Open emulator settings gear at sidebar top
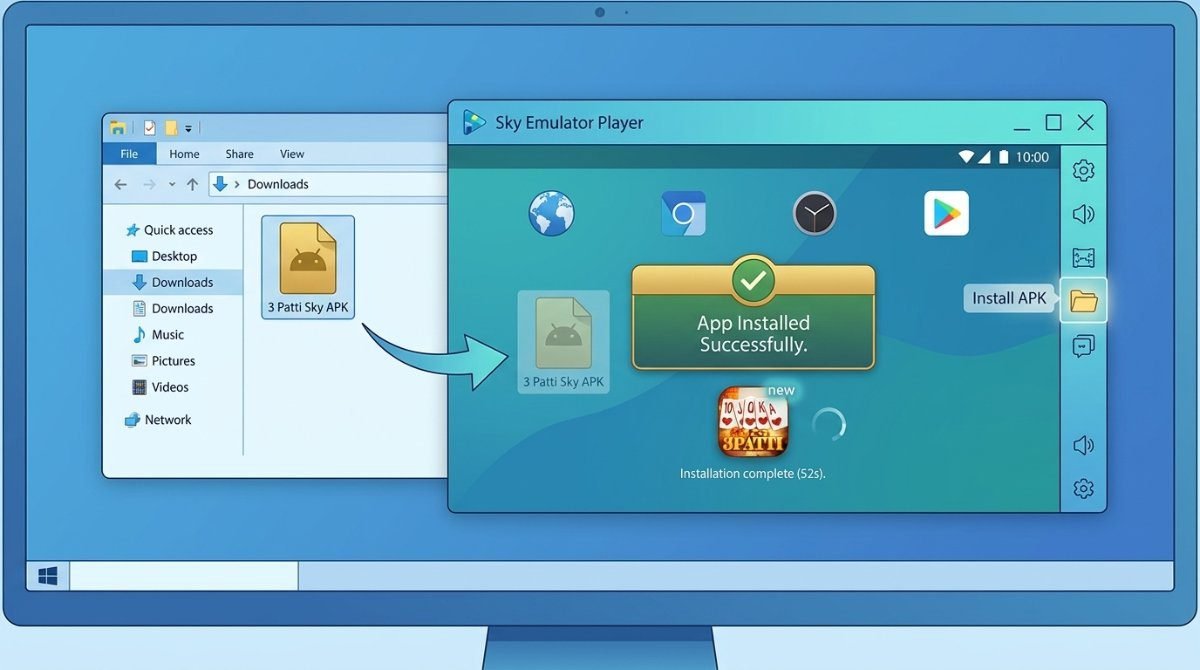Screen dimensions: 1200x670 (x=1083, y=171)
